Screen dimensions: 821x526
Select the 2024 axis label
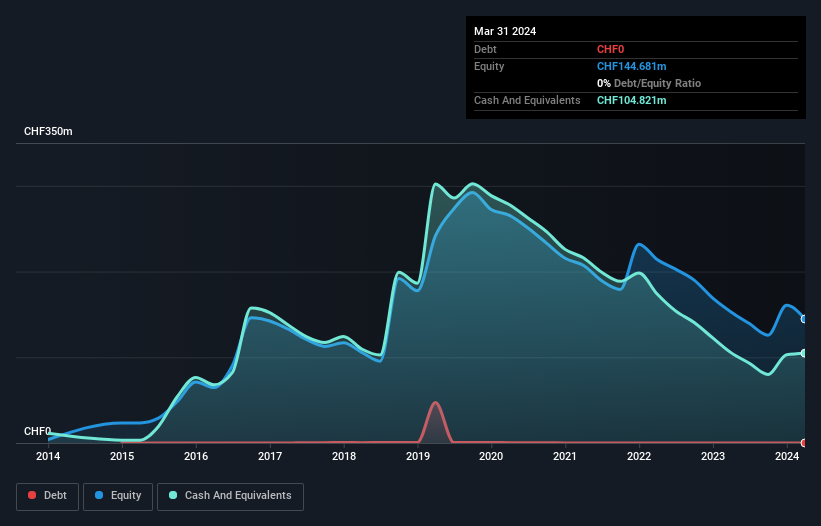tap(787, 456)
